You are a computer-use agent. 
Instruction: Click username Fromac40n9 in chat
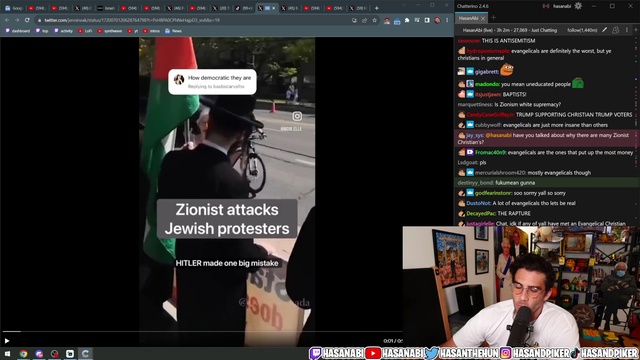(x=490, y=152)
